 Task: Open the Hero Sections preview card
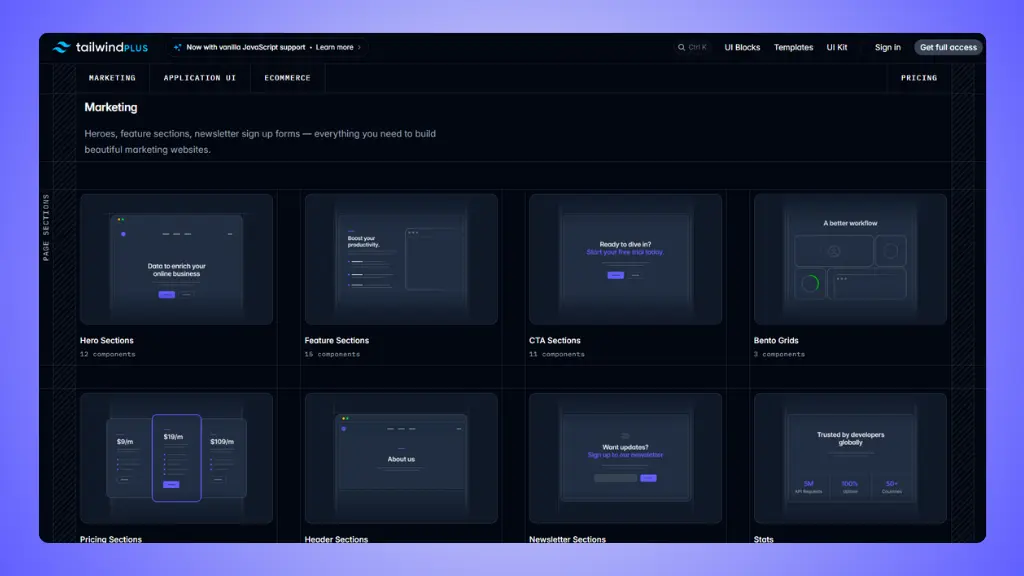coord(176,258)
